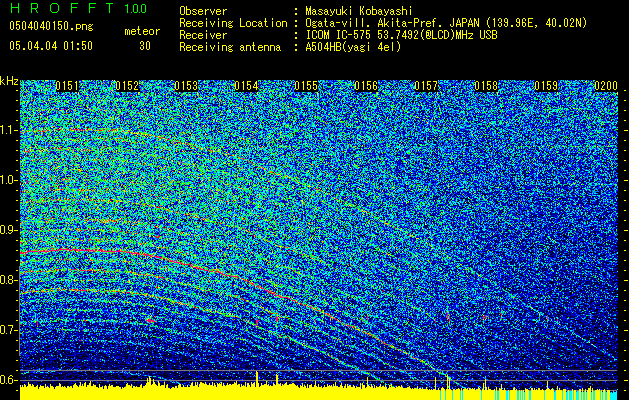629x400 pixels.
Task: Click the 0157 time marker
Action: [426, 86]
